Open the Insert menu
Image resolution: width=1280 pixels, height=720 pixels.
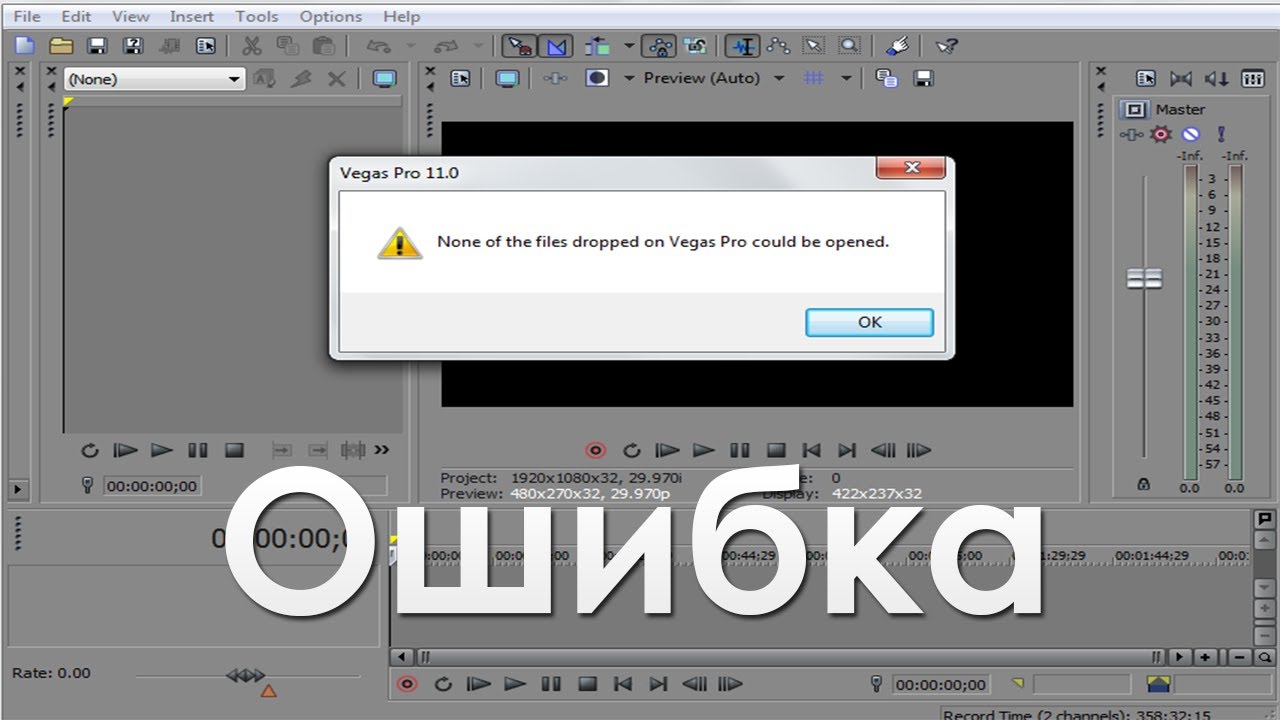coord(191,16)
